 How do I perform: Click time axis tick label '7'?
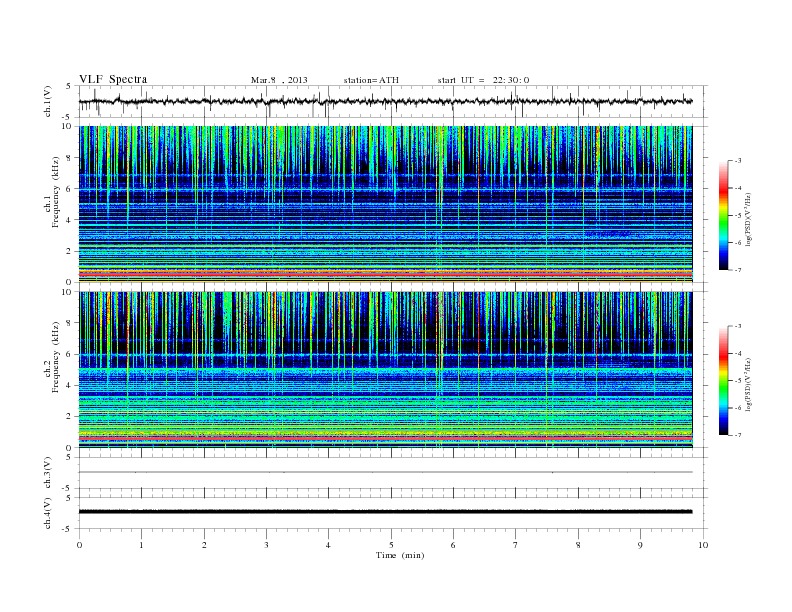(516, 545)
